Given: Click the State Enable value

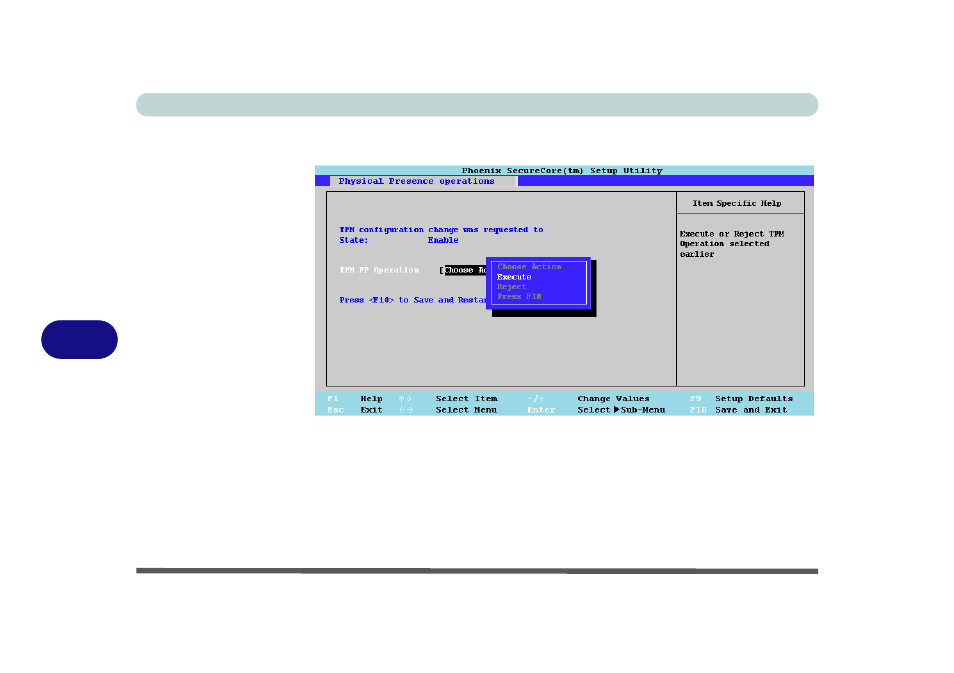Looking at the screenshot, I should click(x=443, y=240).
